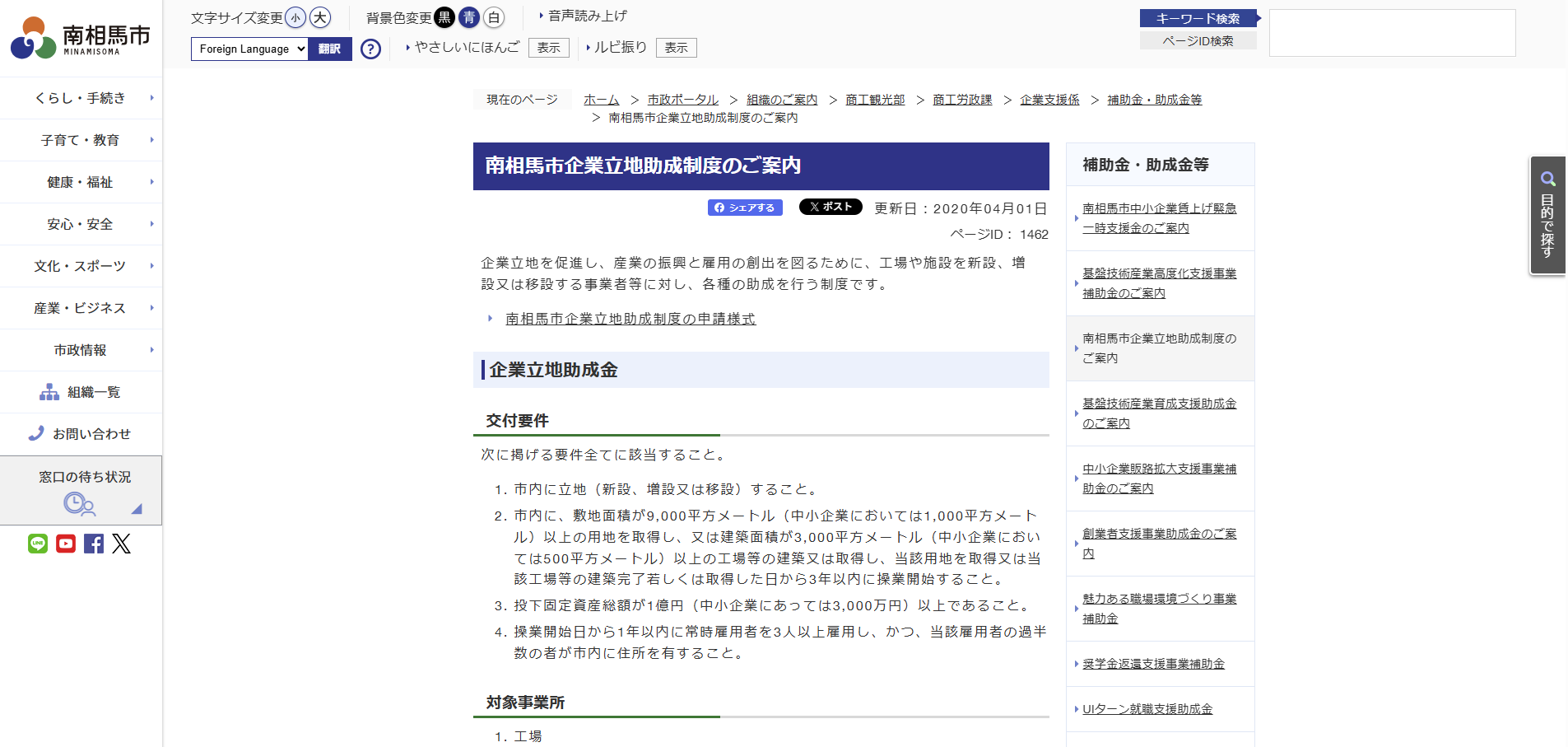Open お問い合わせ with phone icon
Image resolution: width=1568 pixels, height=747 pixels.
(x=81, y=434)
